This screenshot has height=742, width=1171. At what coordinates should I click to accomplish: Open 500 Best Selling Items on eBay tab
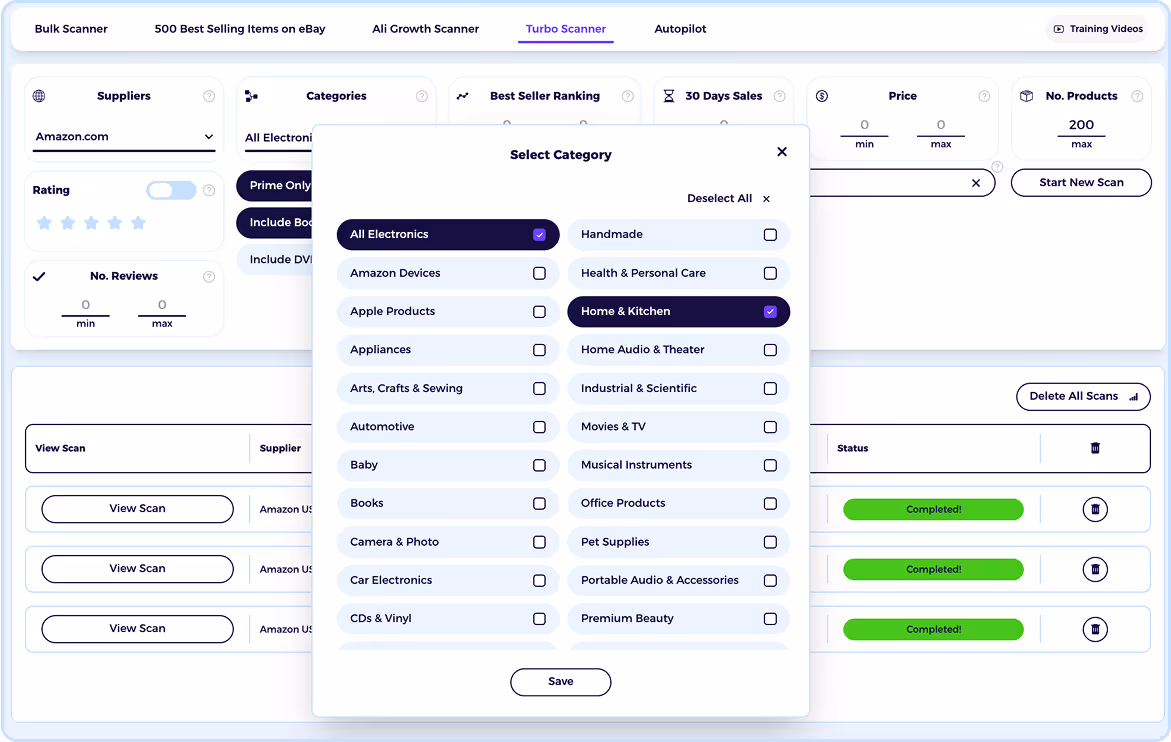pos(240,29)
